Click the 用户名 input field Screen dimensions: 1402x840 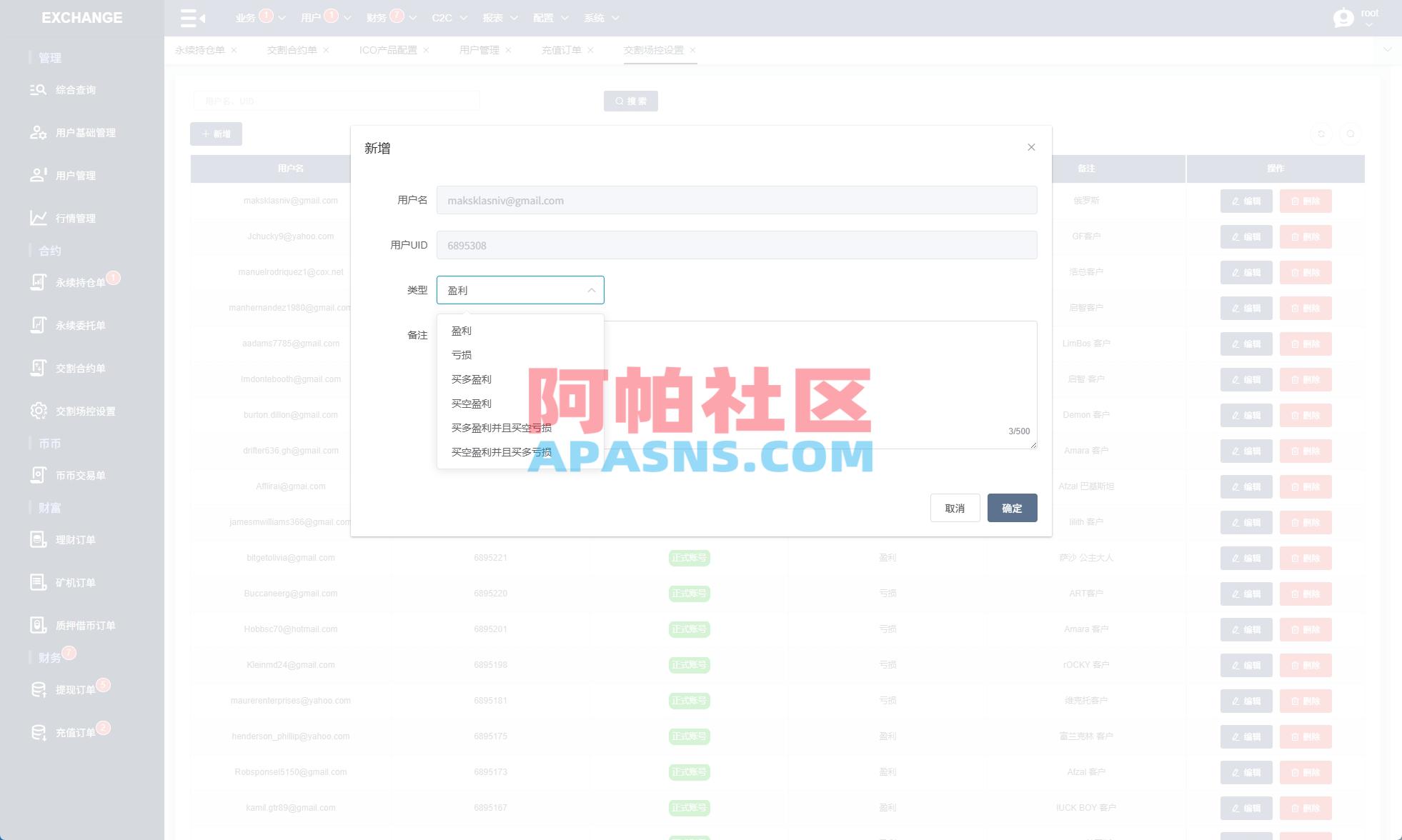point(737,200)
